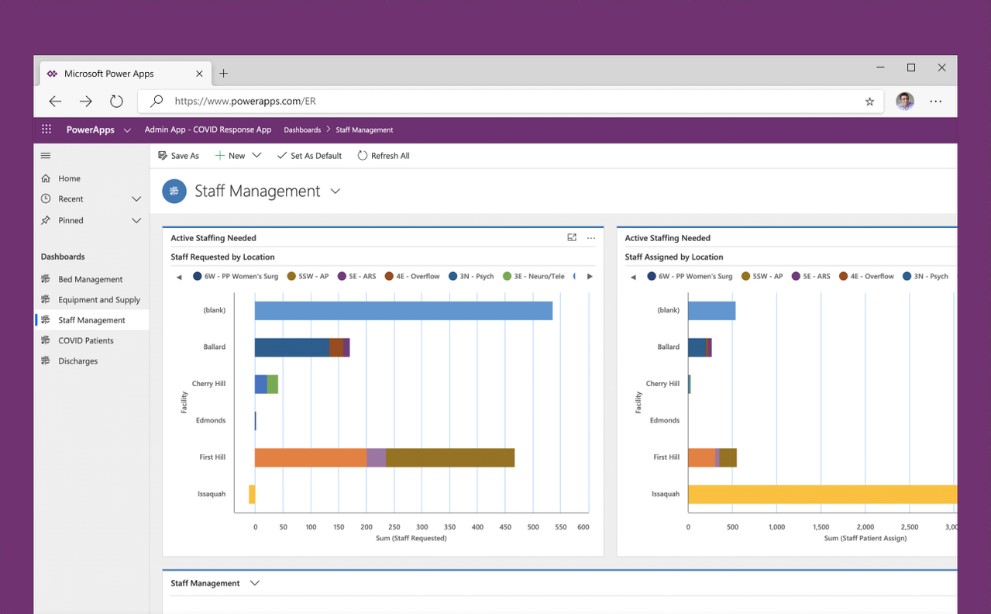
Task: Open the Staff Management title dropdown
Action: [x=336, y=190]
